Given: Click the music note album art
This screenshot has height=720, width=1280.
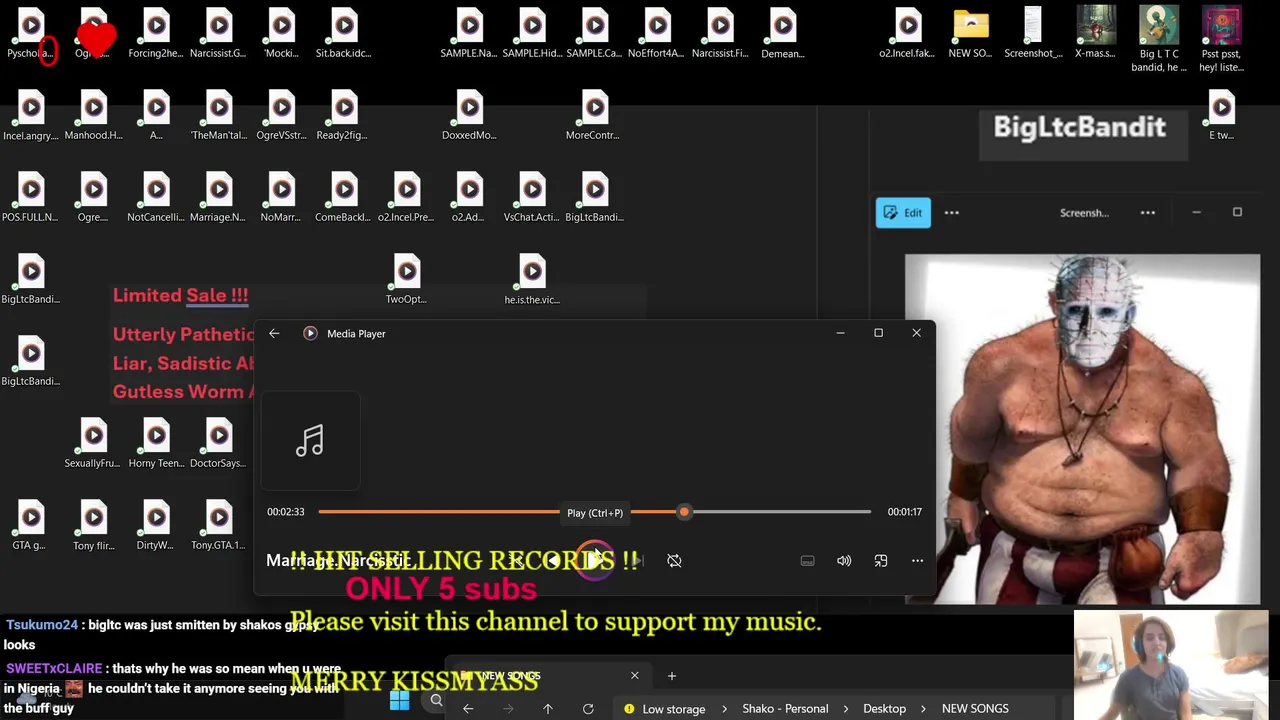Looking at the screenshot, I should [x=310, y=441].
